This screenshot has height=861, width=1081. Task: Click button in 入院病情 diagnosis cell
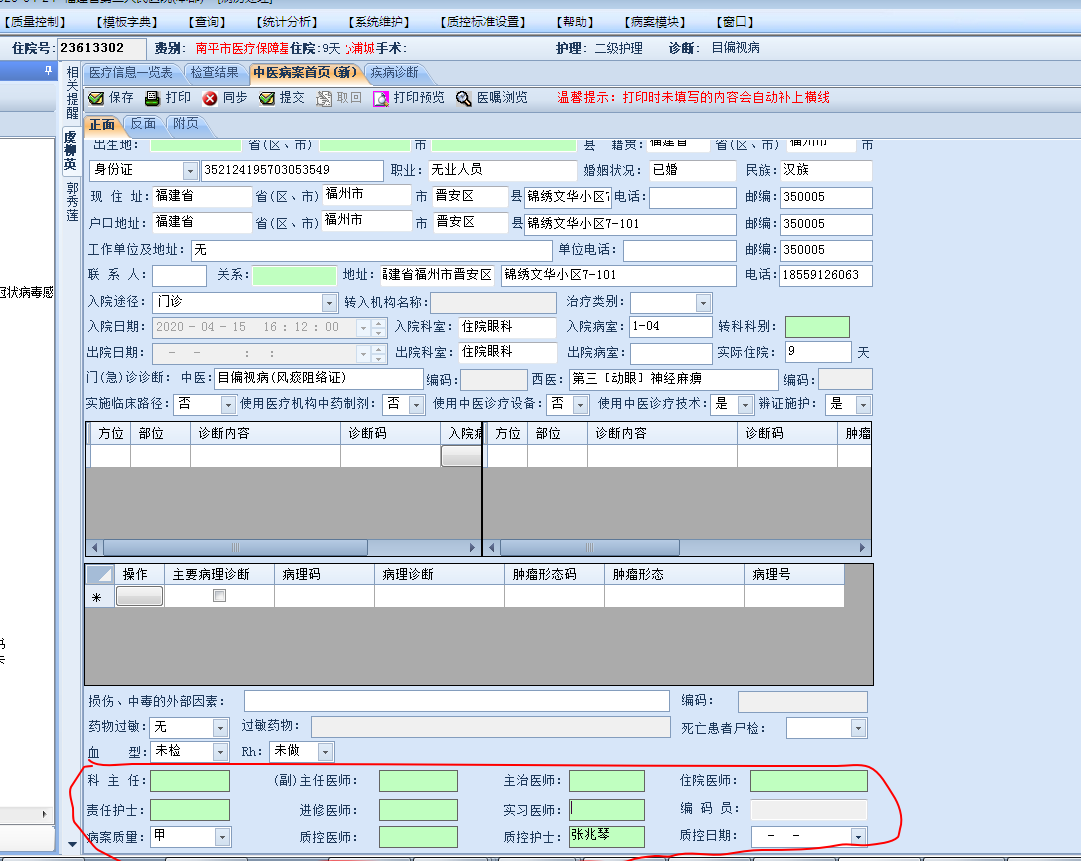tap(461, 456)
